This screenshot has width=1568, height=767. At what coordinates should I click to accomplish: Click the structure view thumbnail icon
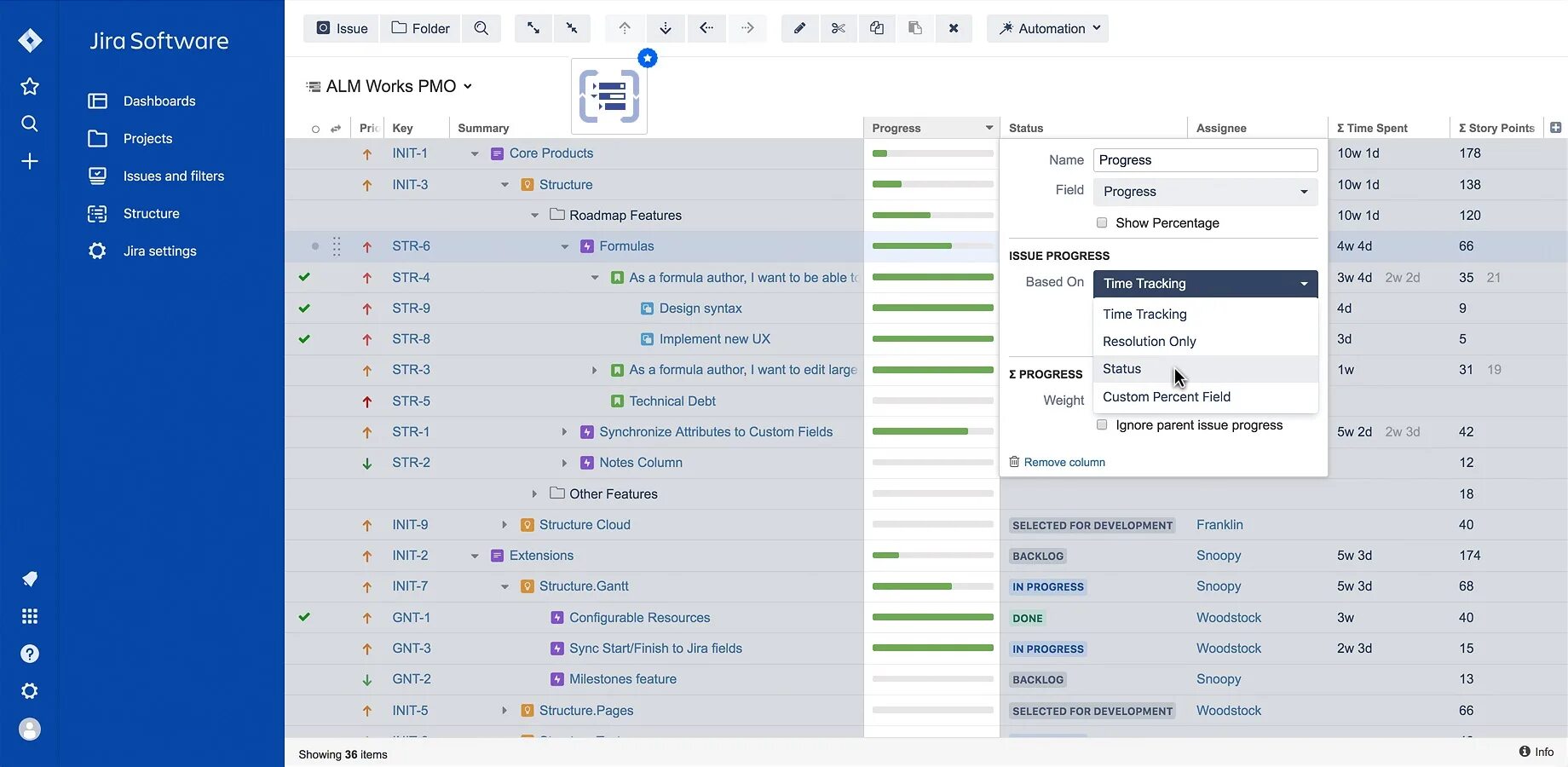click(x=609, y=96)
